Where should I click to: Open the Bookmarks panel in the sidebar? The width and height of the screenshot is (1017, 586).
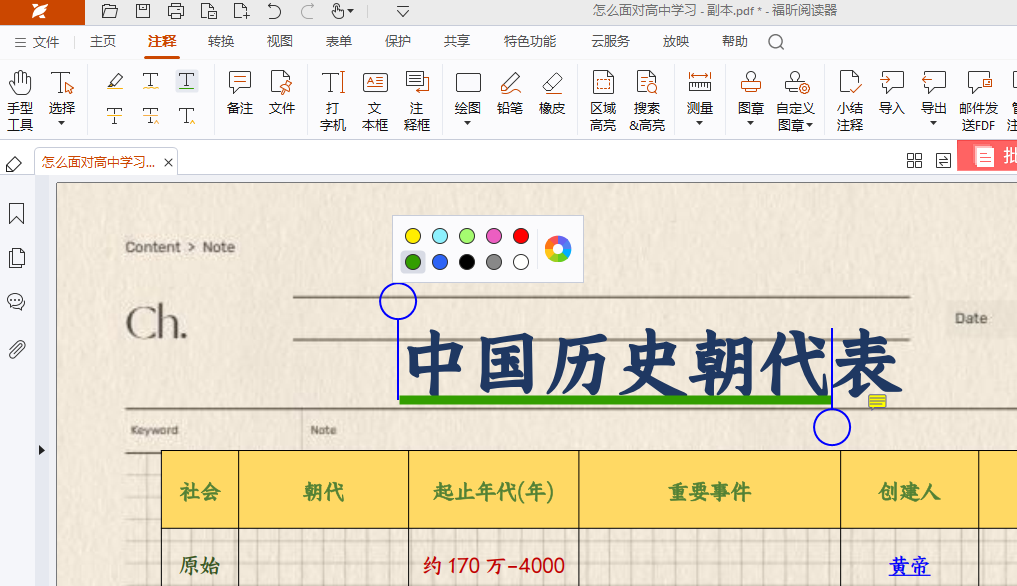tap(16, 214)
